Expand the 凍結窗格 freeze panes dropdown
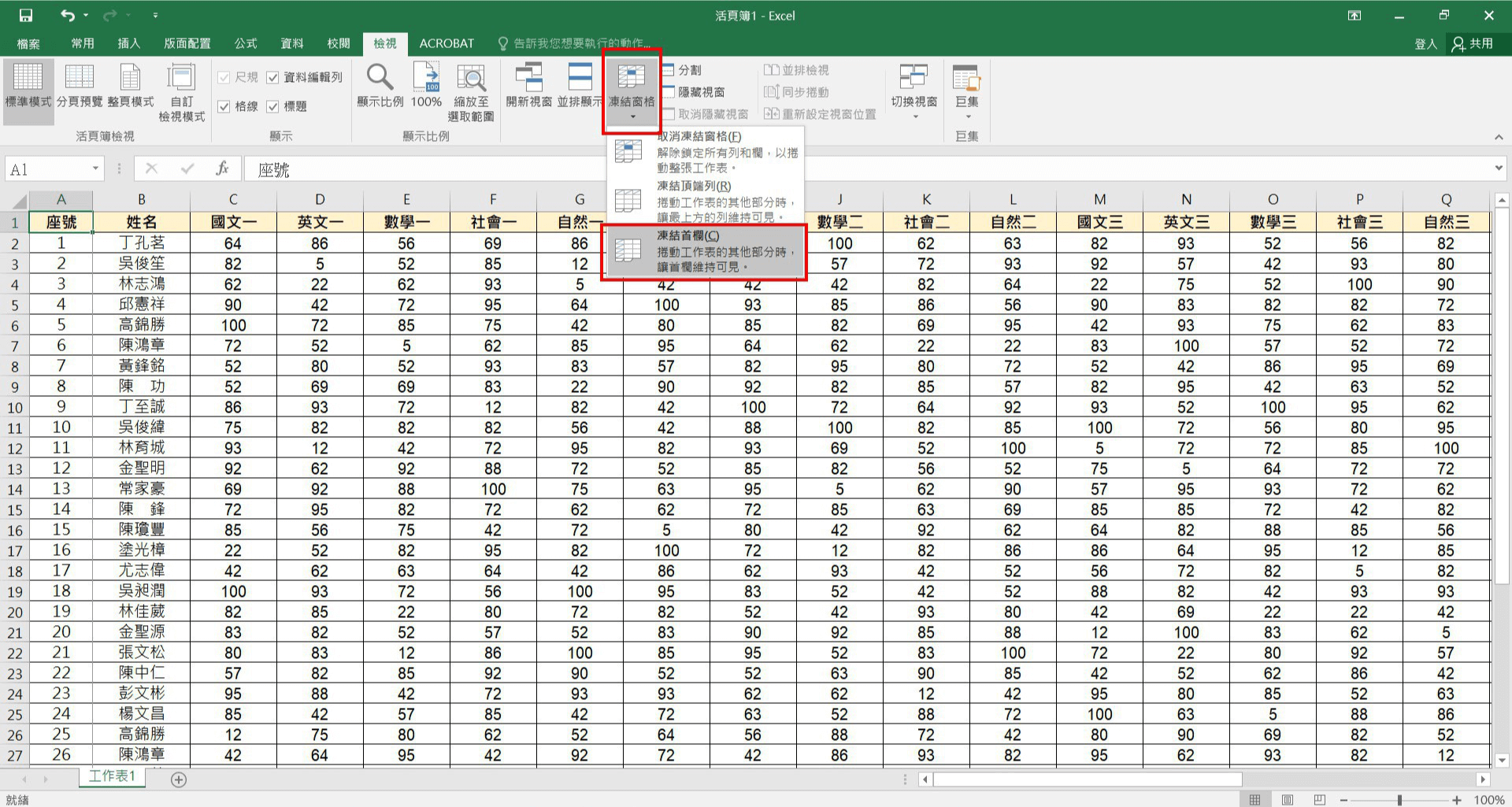The image size is (1512, 807). (632, 91)
